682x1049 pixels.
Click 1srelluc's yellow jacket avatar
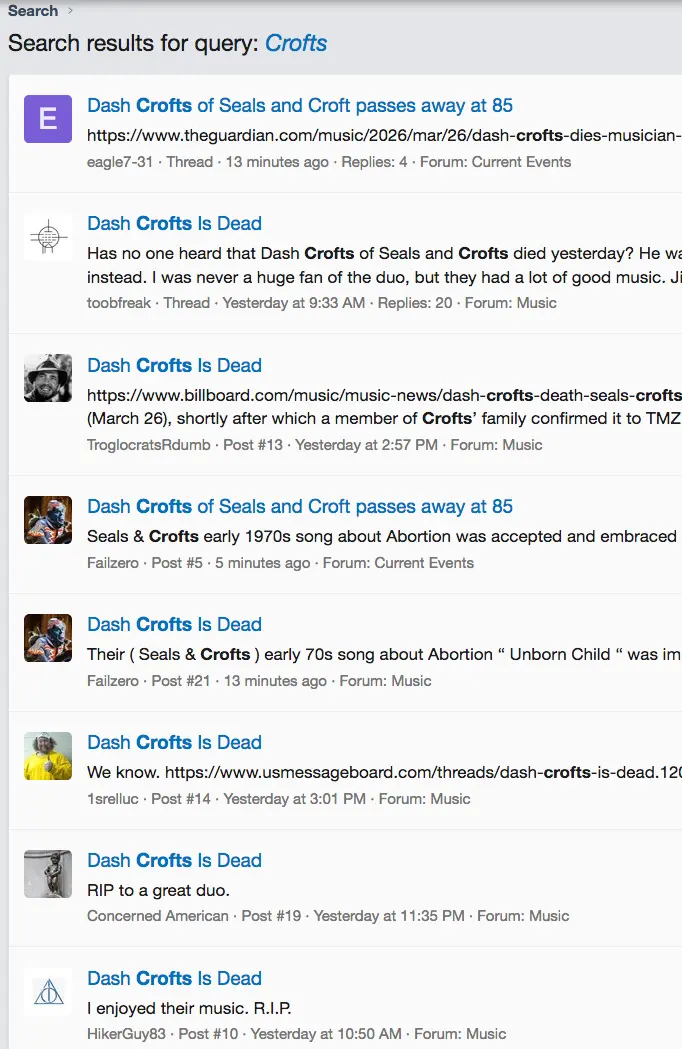click(47, 756)
